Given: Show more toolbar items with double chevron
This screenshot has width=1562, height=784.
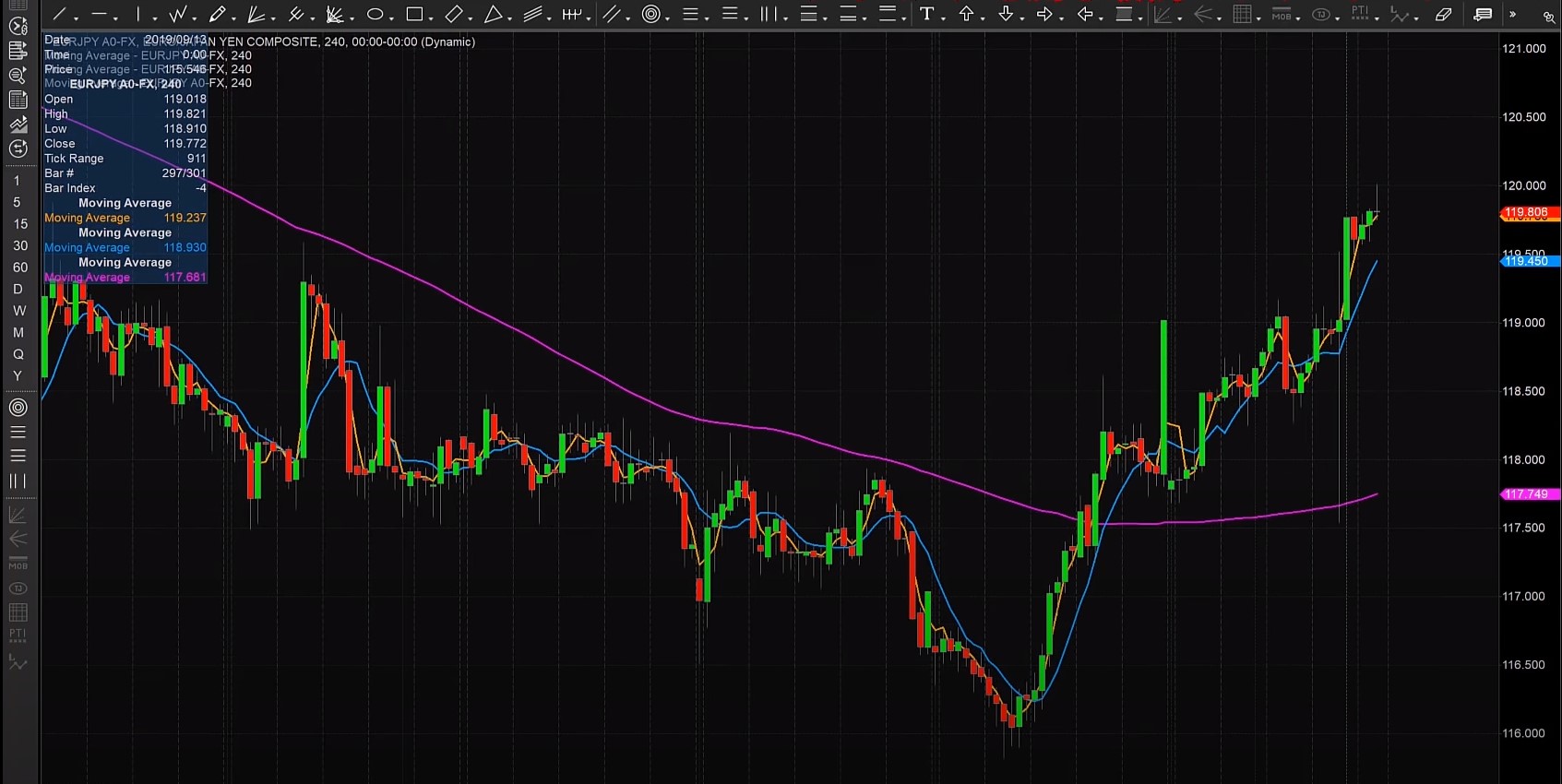Looking at the screenshot, I should [x=1512, y=14].
